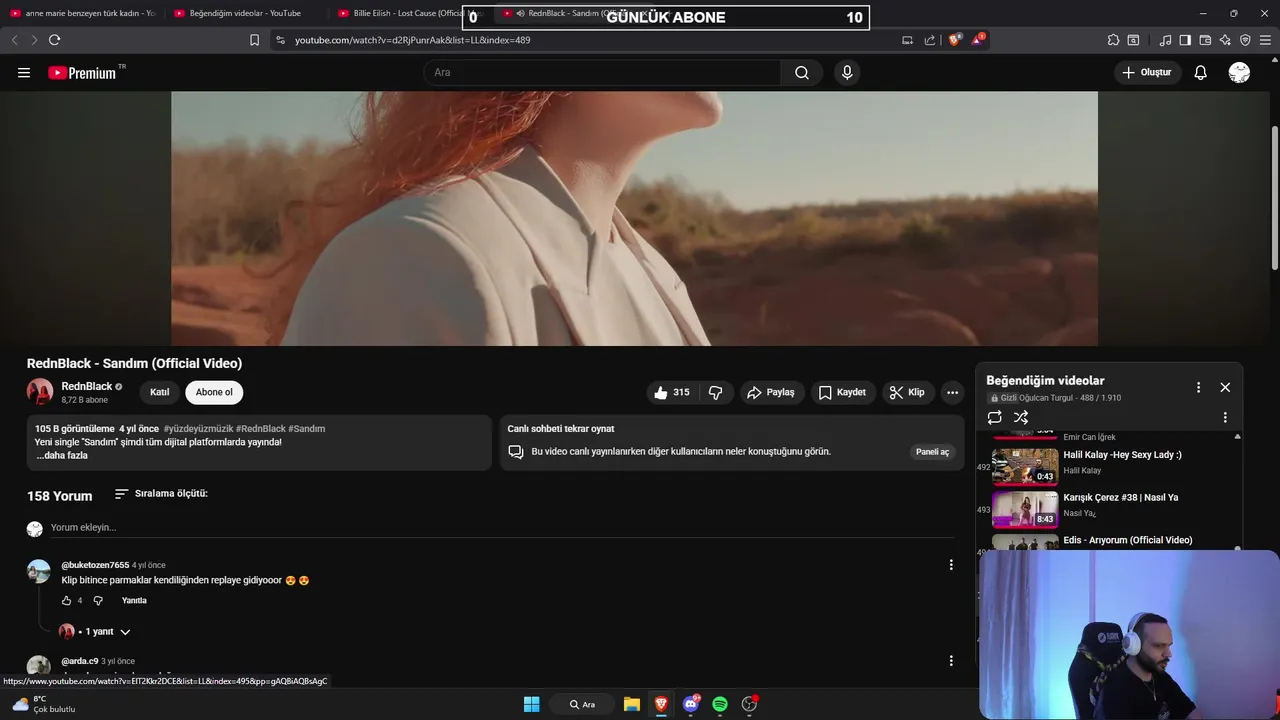Open the Sıralama ölçütü sort dropdown
1280x720 pixels.
161,494
